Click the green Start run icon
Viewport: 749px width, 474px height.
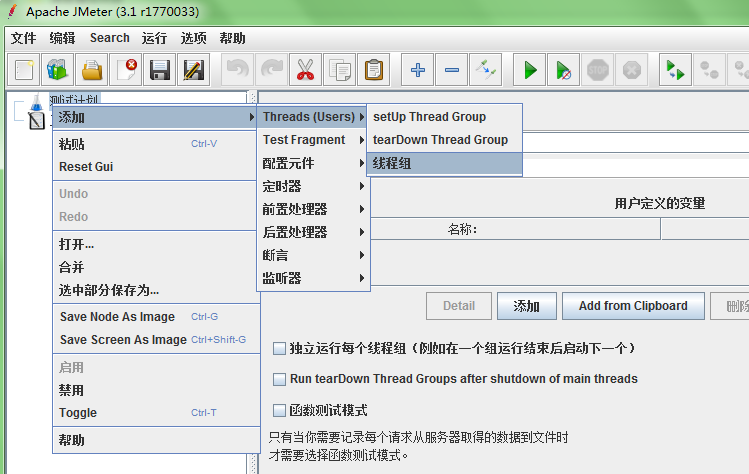[x=529, y=70]
